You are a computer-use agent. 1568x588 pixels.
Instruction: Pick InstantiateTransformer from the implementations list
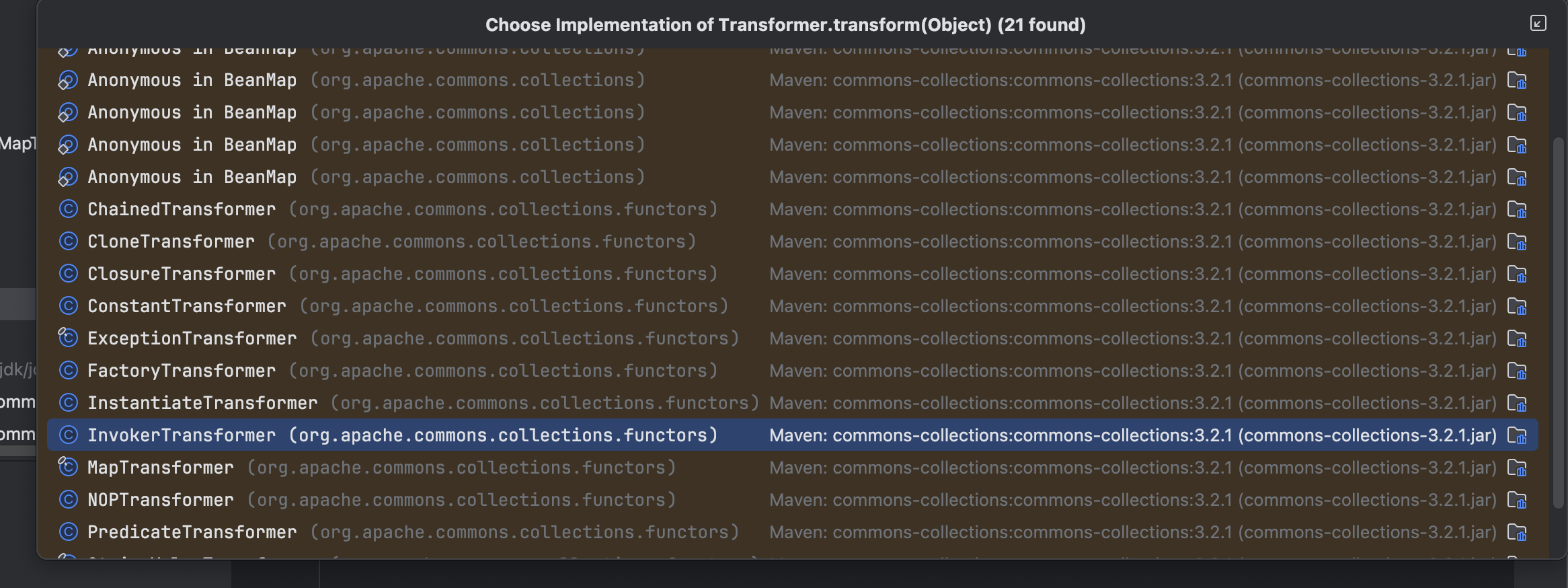coord(202,404)
